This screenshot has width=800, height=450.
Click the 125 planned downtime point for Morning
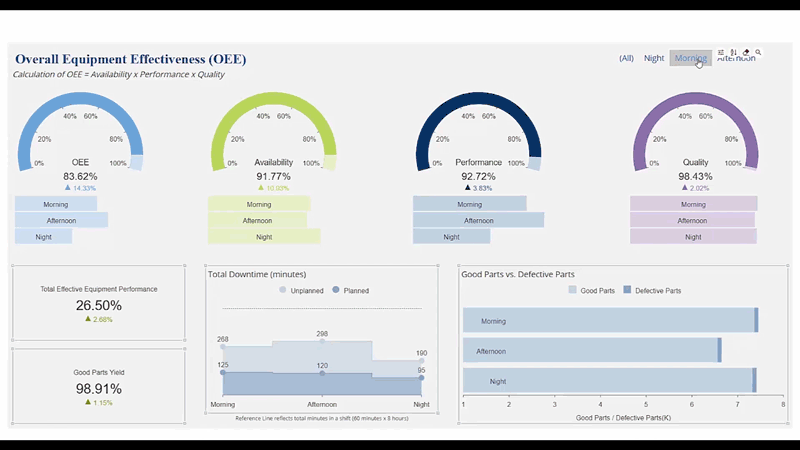[x=223, y=373]
